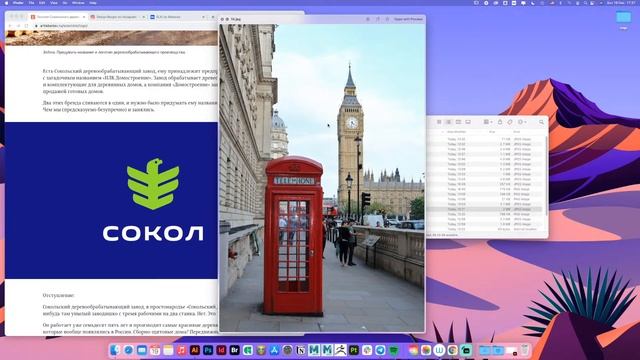Click the red phone booth photo preview
640x360 pixels.
[x=322, y=178]
